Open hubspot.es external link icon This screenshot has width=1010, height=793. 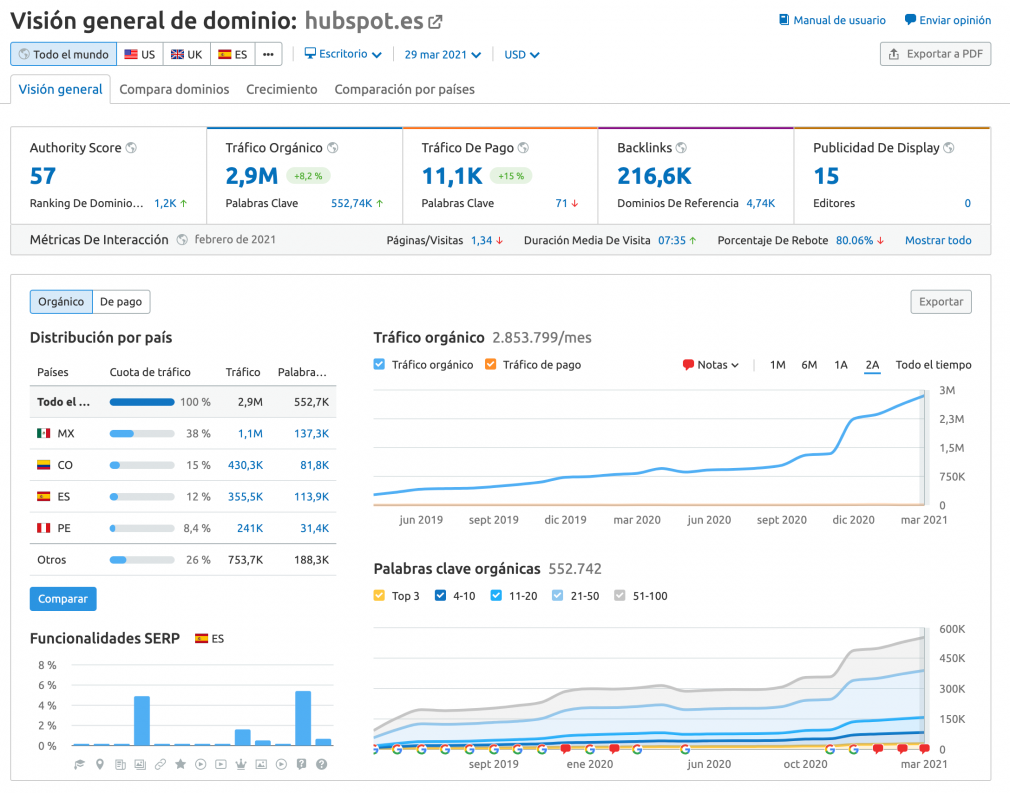(x=435, y=22)
